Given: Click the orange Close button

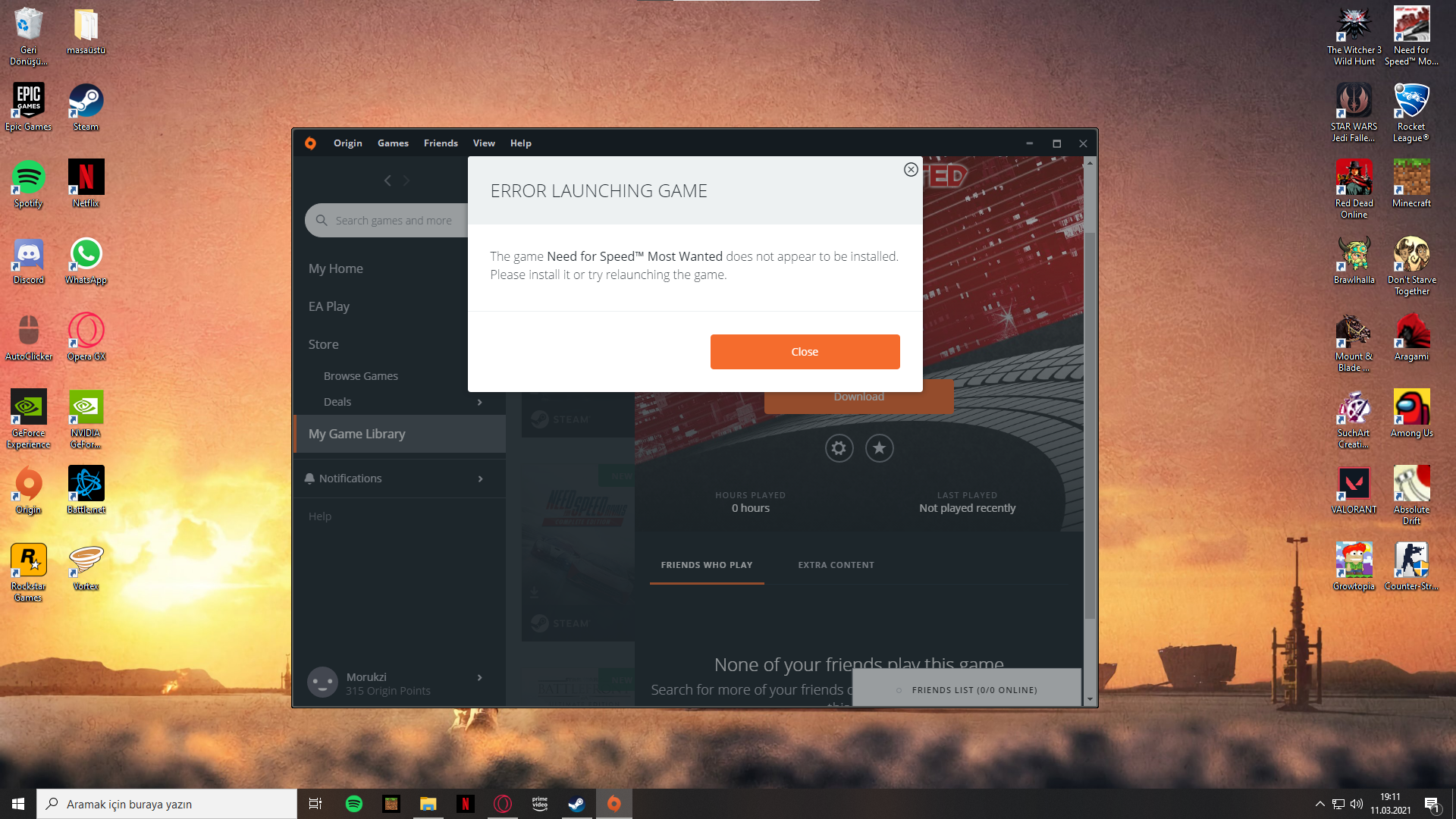Looking at the screenshot, I should pyautogui.click(x=805, y=352).
